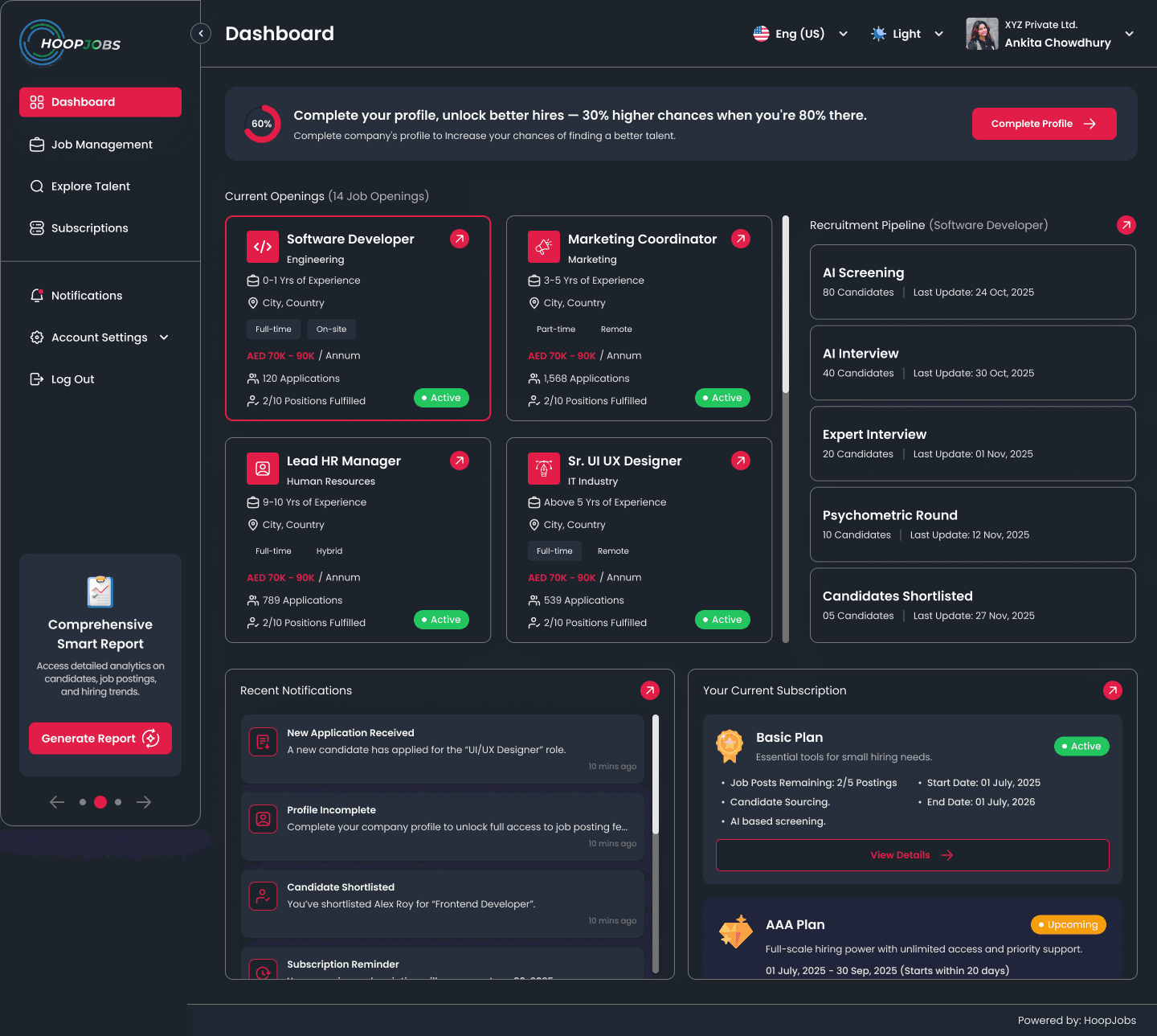The image size is (1157, 1036).
Task: Select the Job Management icon in sidebar
Action: point(37,144)
